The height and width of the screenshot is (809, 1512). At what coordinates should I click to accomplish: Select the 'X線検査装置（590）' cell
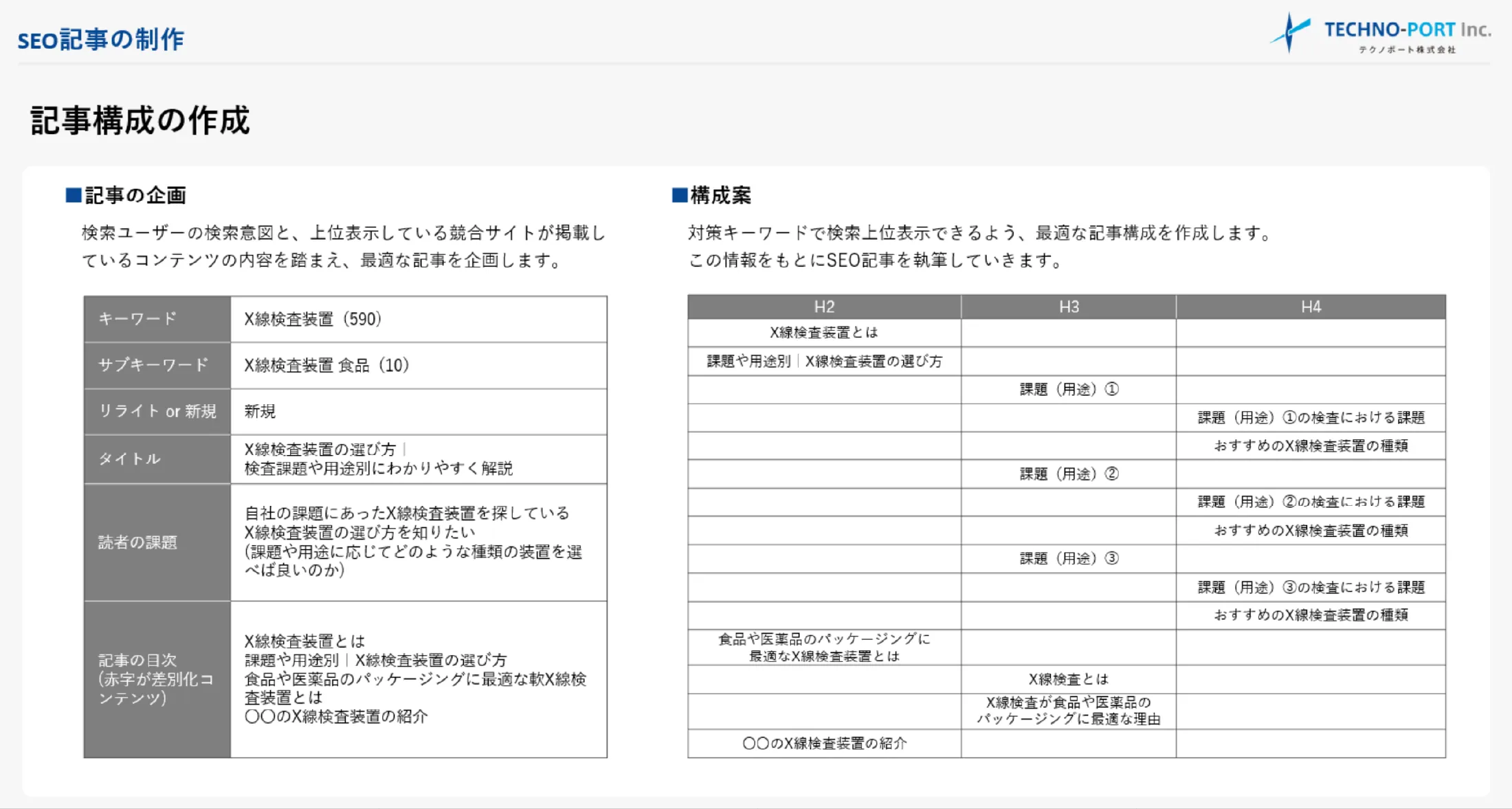[419, 319]
